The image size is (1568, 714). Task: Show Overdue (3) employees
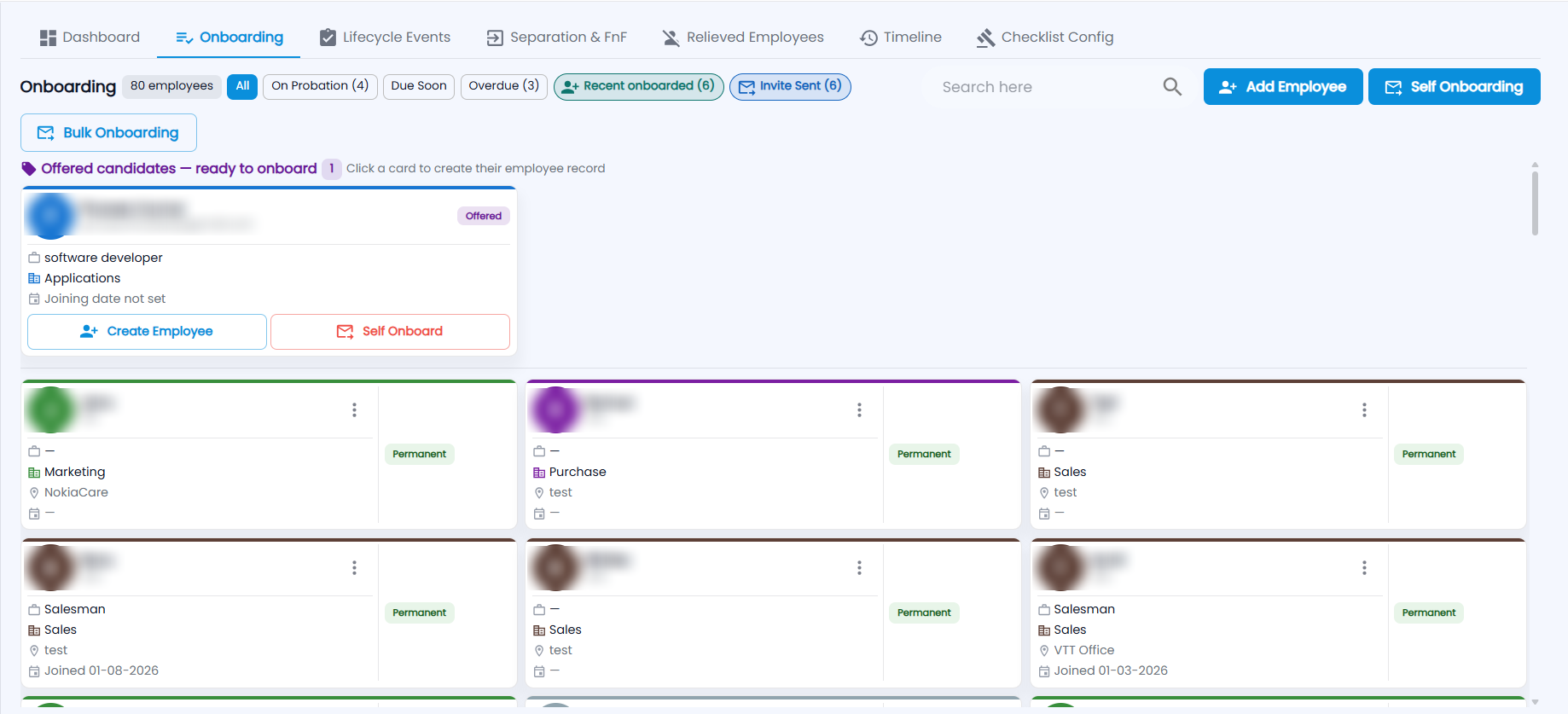pyautogui.click(x=504, y=86)
